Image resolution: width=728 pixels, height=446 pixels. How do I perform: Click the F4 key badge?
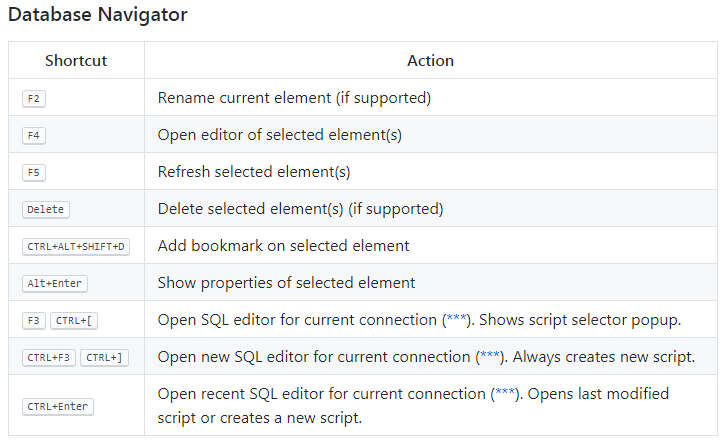tap(34, 136)
